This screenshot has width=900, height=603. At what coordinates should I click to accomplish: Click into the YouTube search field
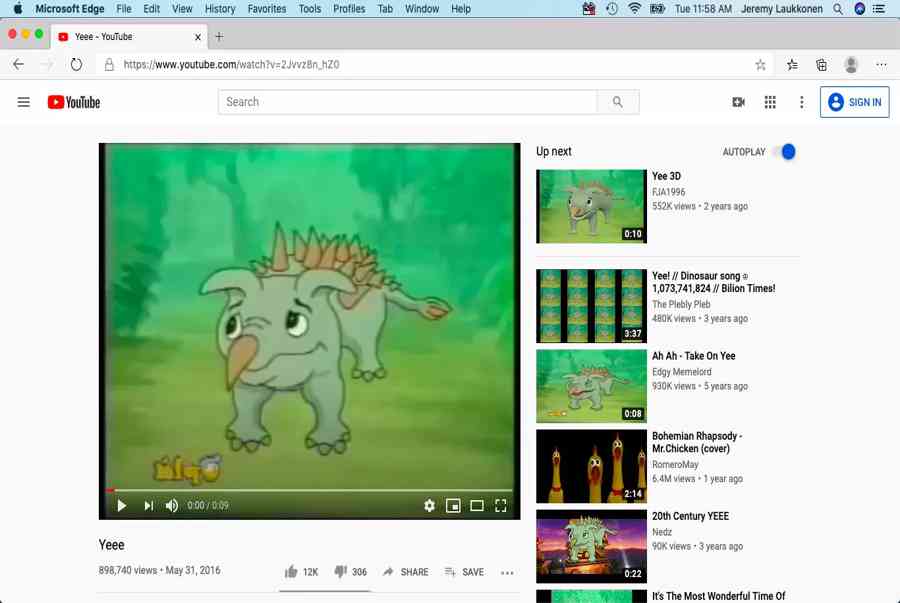click(407, 102)
